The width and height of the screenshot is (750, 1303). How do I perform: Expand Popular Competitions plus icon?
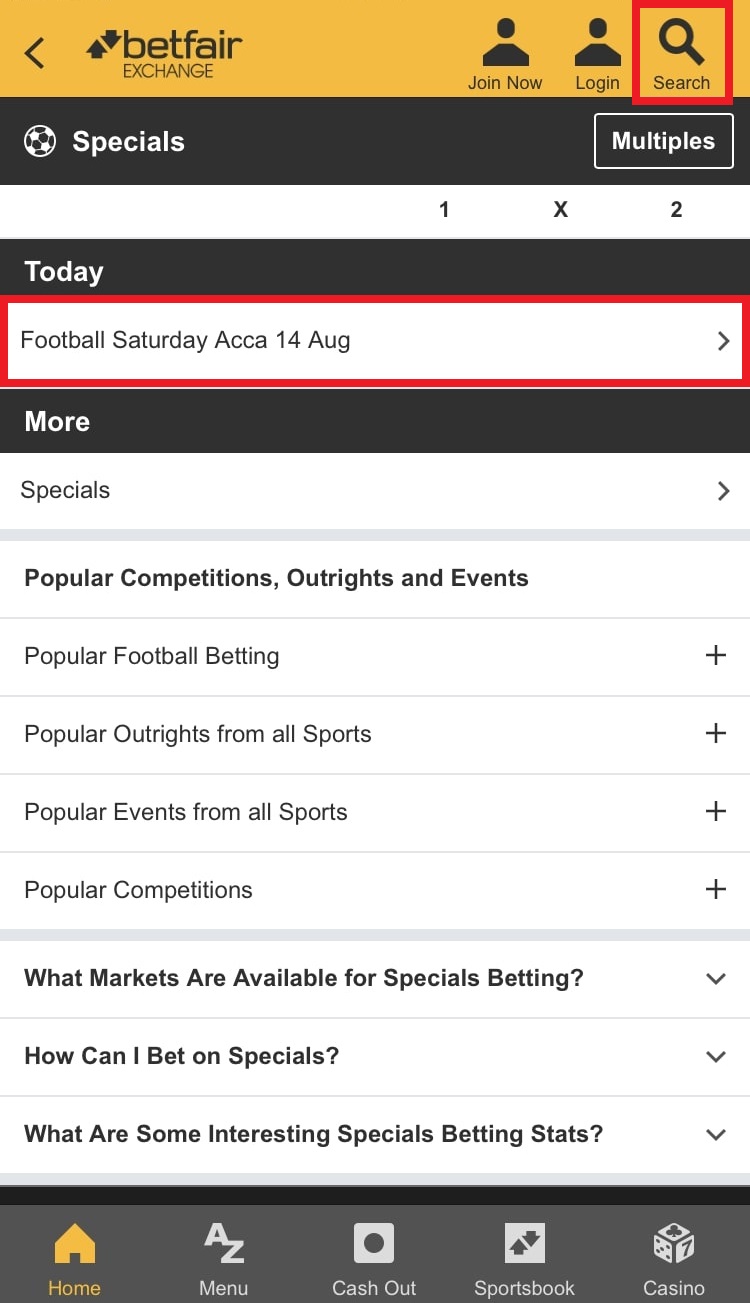coord(715,890)
